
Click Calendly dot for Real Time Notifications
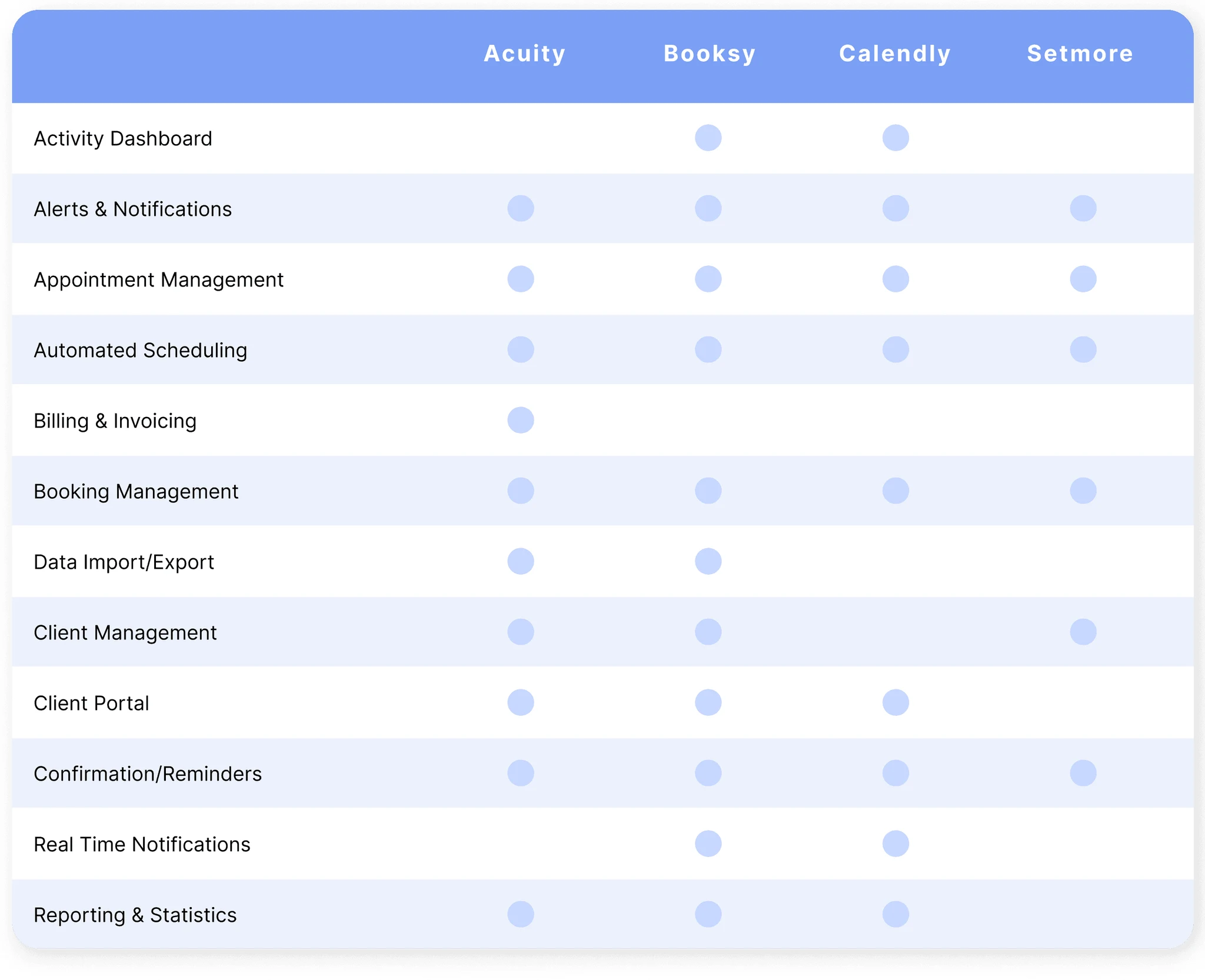point(896,844)
